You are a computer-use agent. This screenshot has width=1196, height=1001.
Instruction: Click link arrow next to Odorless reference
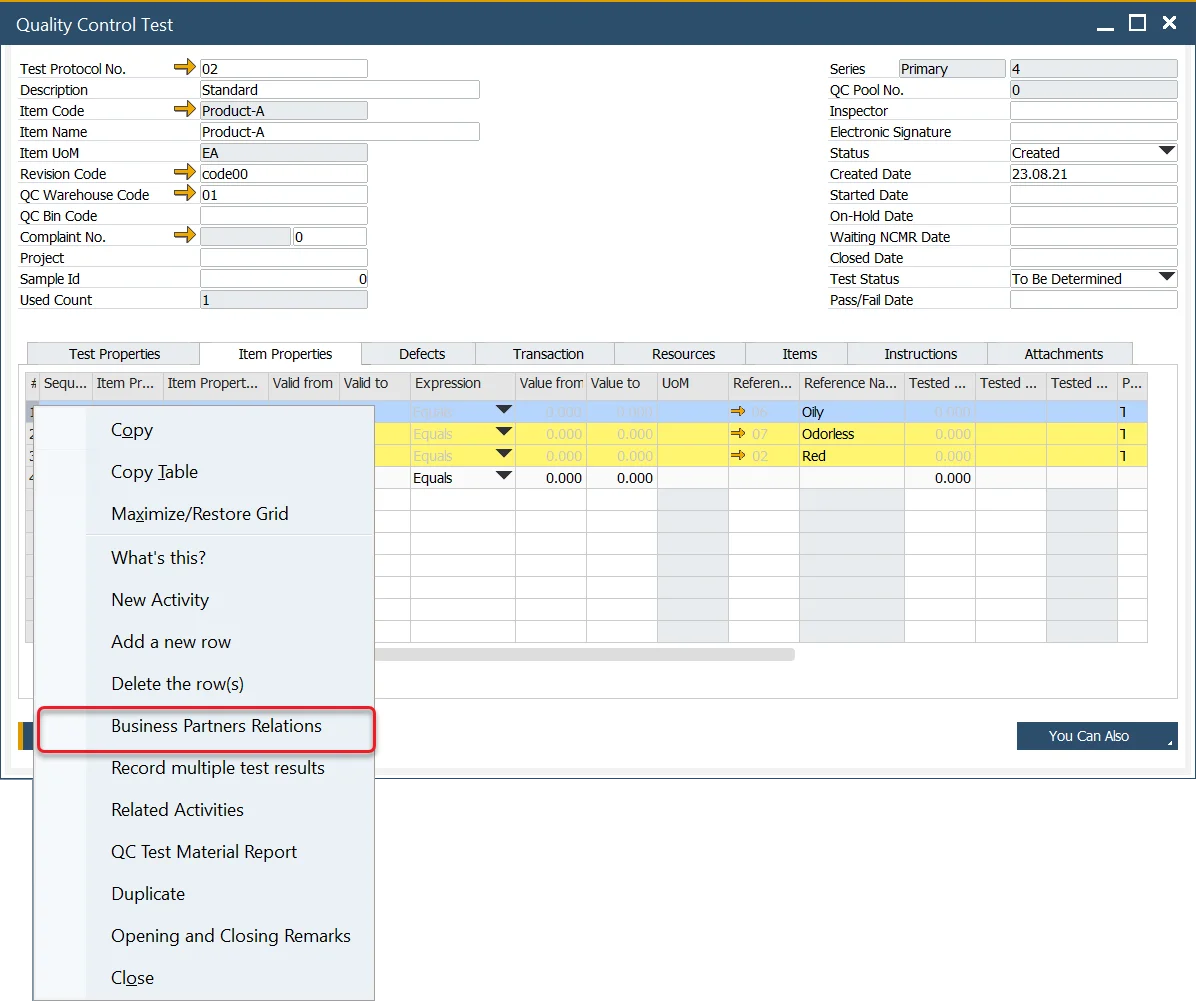(739, 434)
